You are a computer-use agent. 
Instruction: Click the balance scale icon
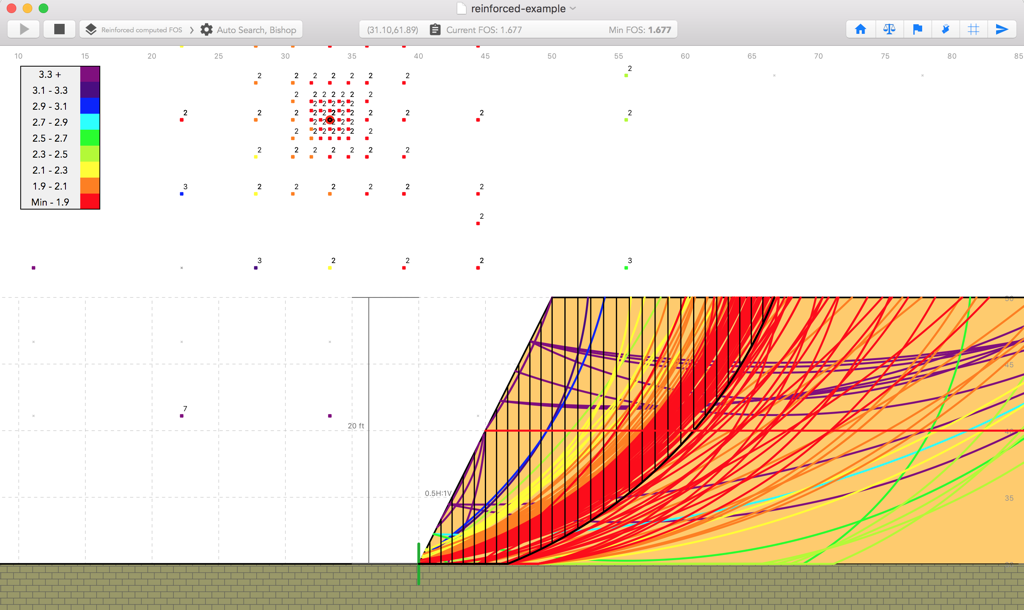(889, 29)
